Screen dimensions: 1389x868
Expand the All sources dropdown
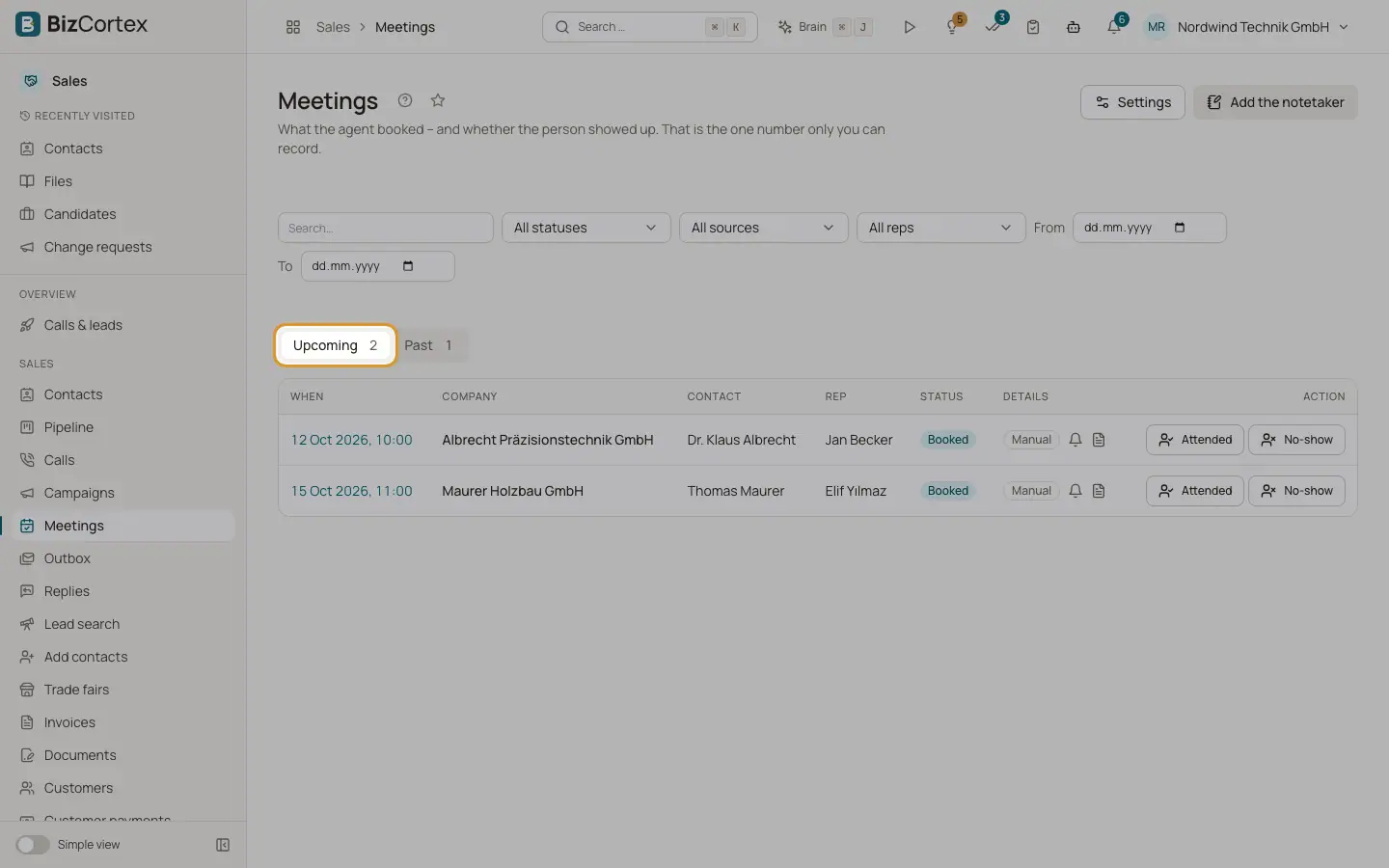pos(764,228)
